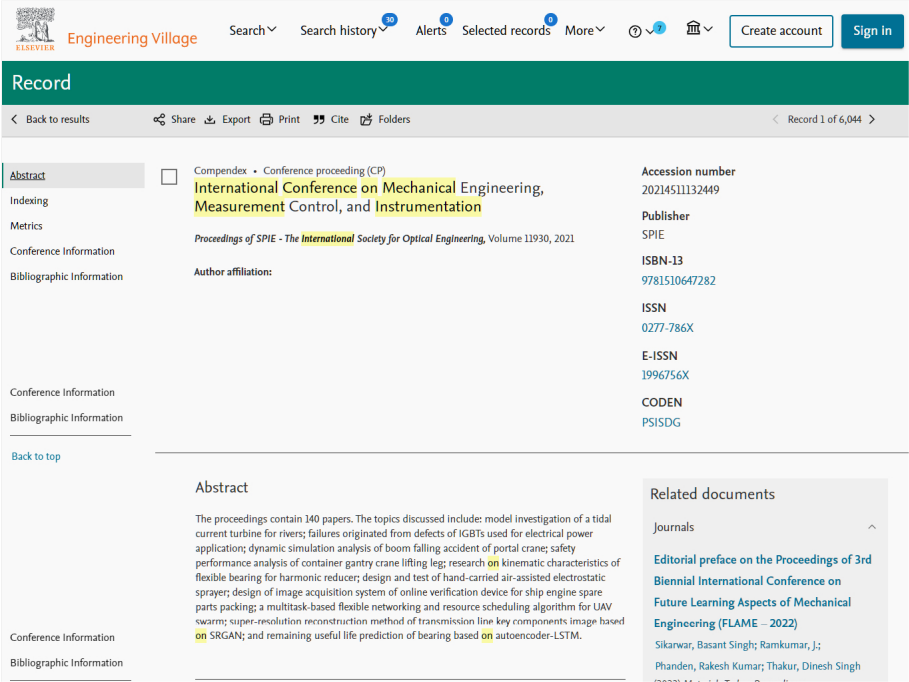Open the Search dropdown menu
909x682 pixels.
pos(253,30)
